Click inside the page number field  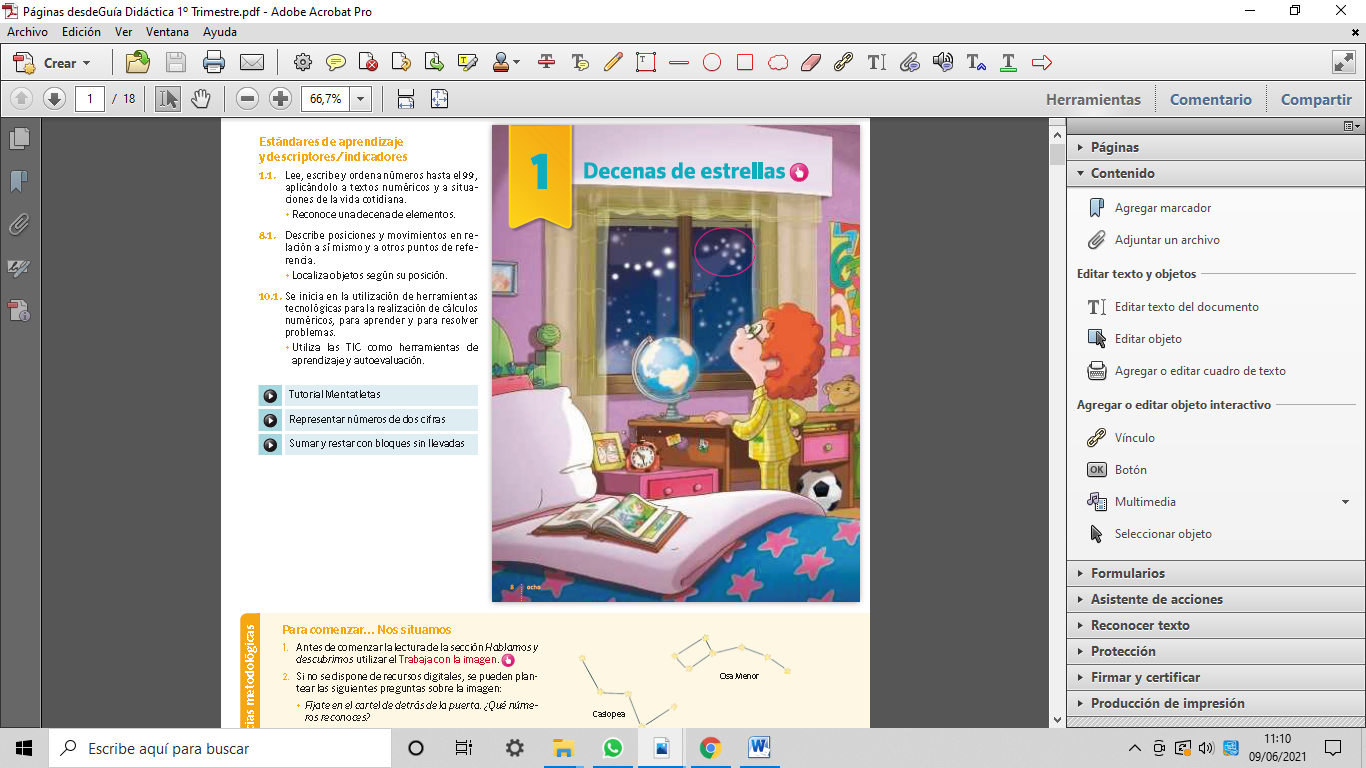tap(89, 98)
